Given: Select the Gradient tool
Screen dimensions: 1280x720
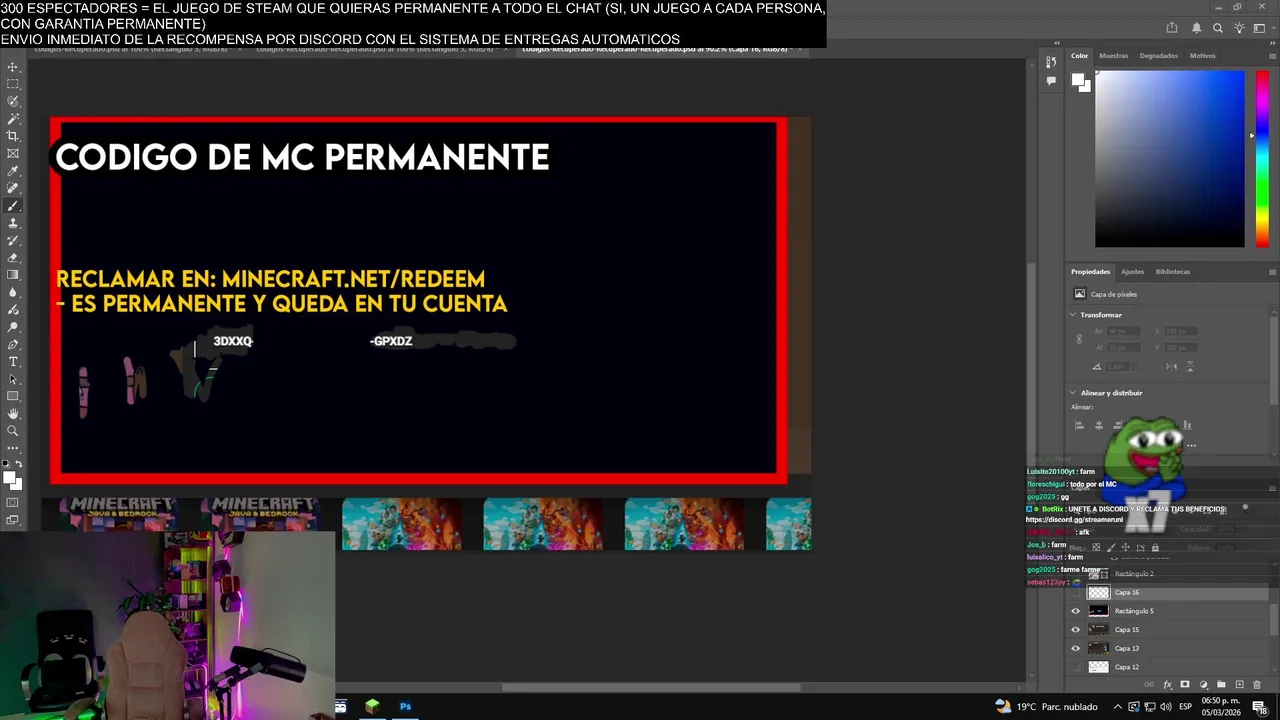Looking at the screenshot, I should (x=13, y=275).
